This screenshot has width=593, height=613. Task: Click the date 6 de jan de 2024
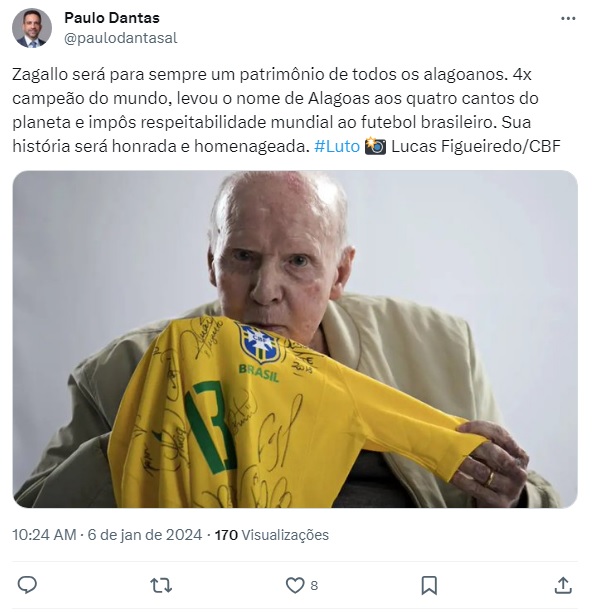coord(145,534)
